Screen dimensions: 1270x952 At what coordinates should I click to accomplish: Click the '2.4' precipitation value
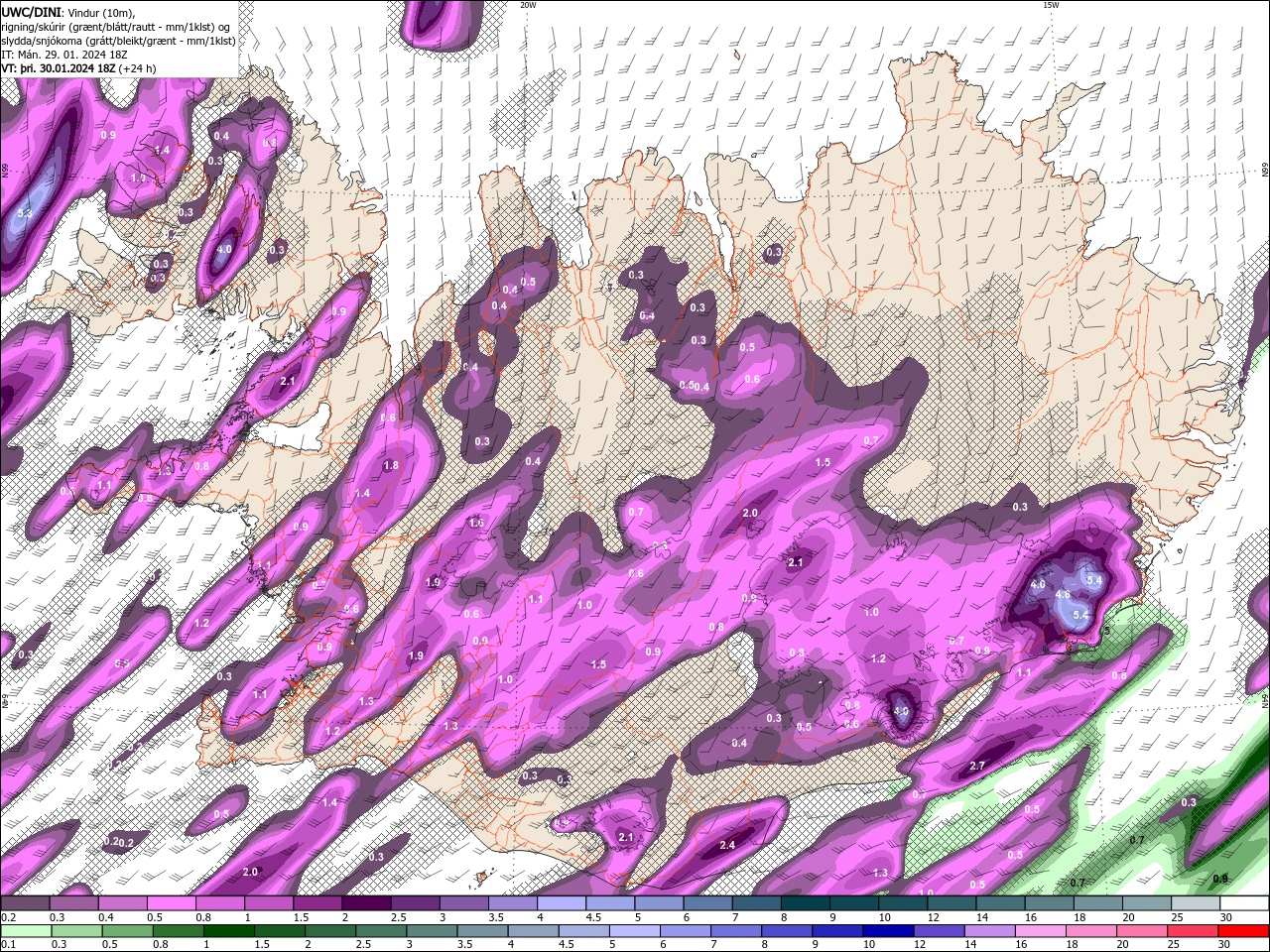727,845
